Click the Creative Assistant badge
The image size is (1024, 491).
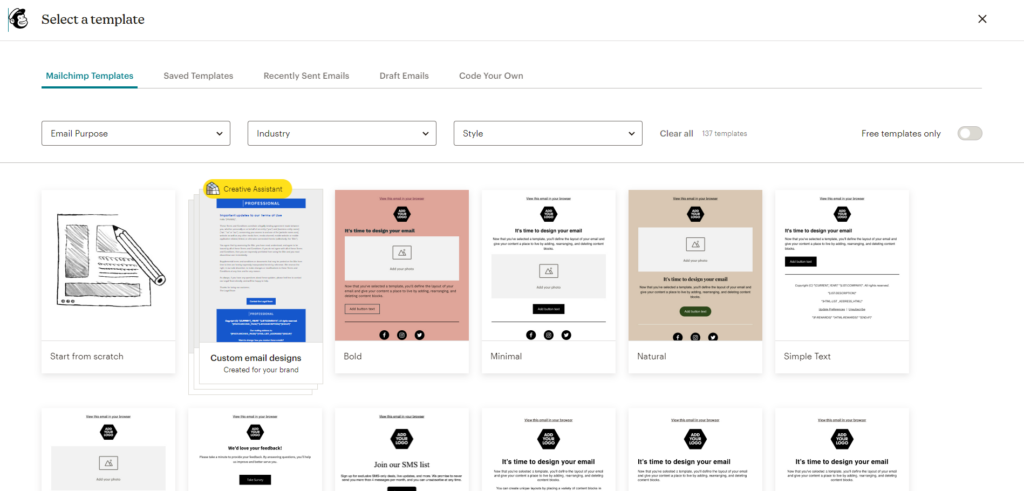[248, 189]
